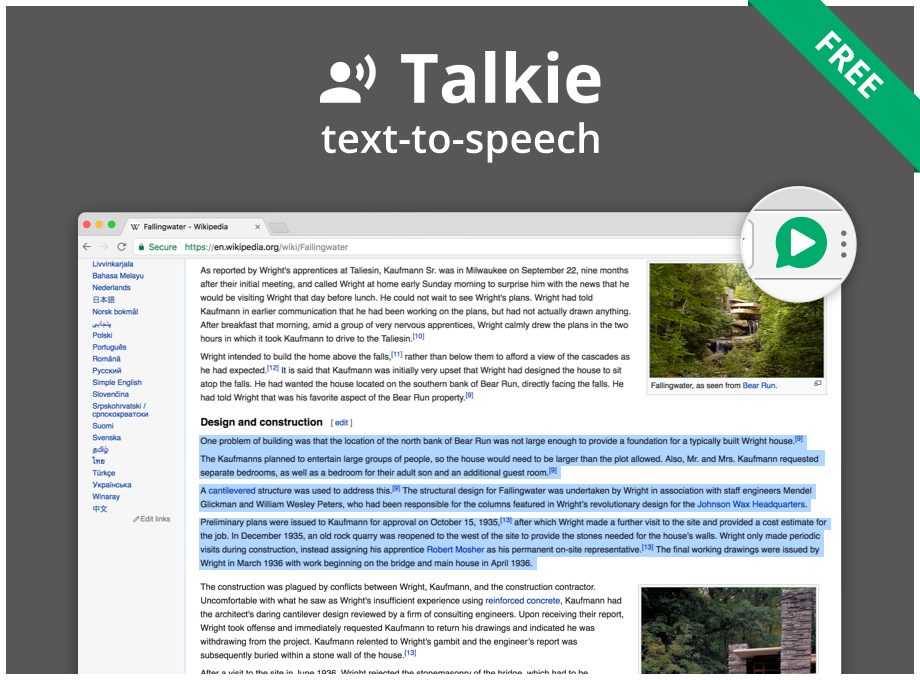
Task: Open the cantilevered link
Action: (x=232, y=490)
